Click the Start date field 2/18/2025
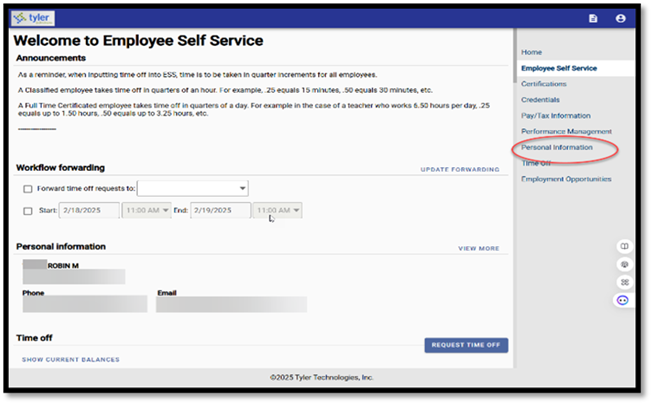This screenshot has height=404, width=652. (x=89, y=210)
